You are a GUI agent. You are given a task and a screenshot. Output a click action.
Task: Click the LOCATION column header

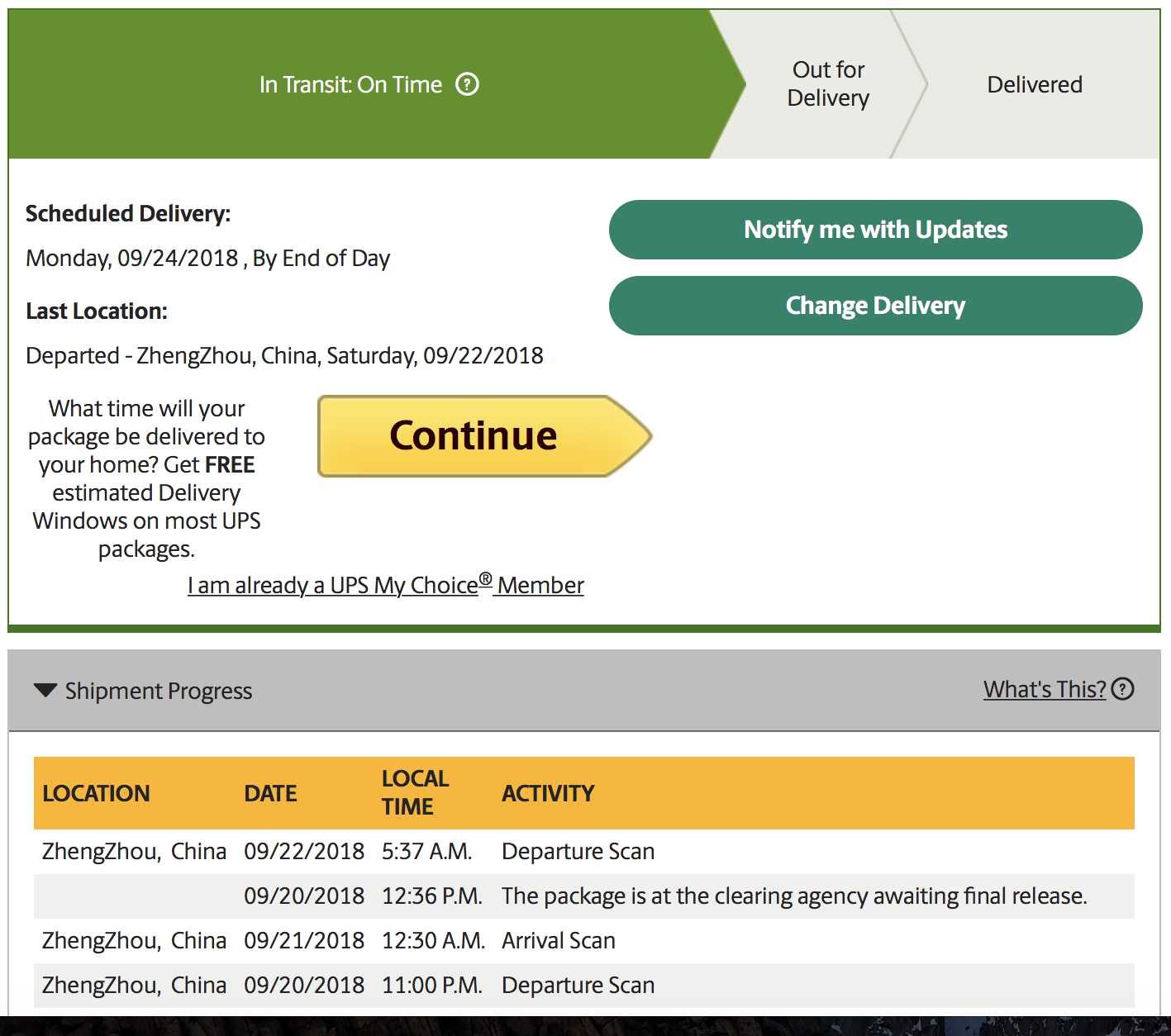[x=96, y=793]
